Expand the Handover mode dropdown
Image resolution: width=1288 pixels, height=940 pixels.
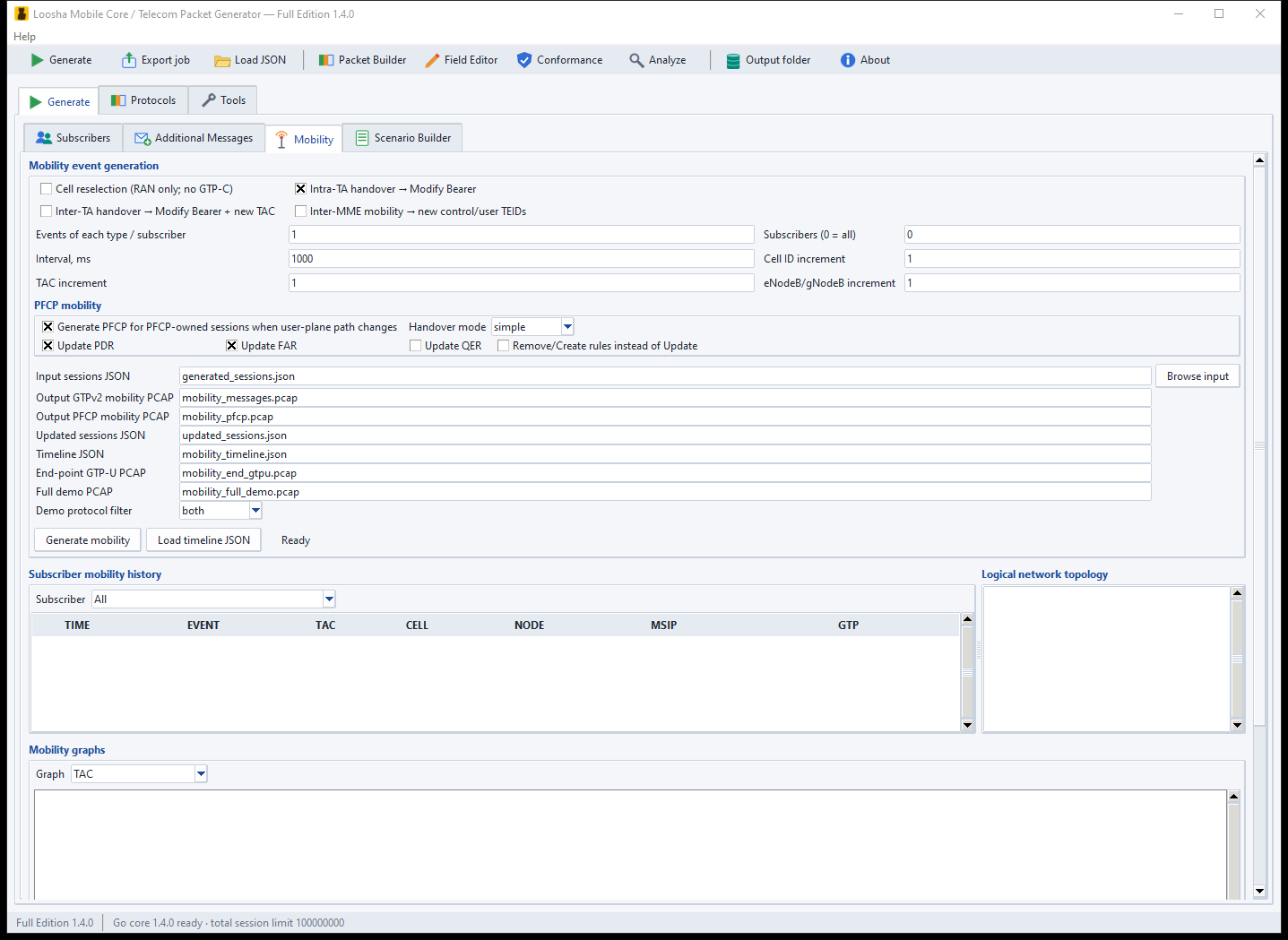tap(567, 327)
